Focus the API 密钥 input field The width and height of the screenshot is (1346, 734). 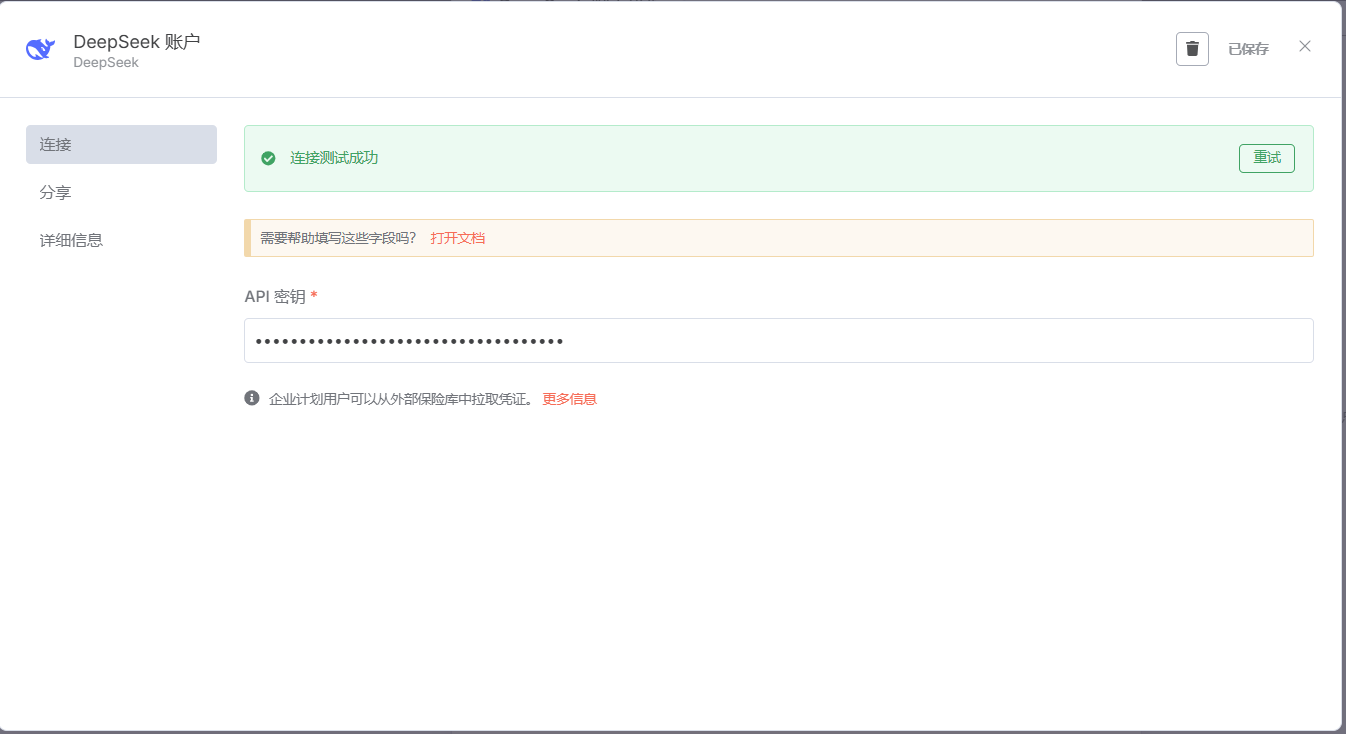pyautogui.click(x=778, y=340)
